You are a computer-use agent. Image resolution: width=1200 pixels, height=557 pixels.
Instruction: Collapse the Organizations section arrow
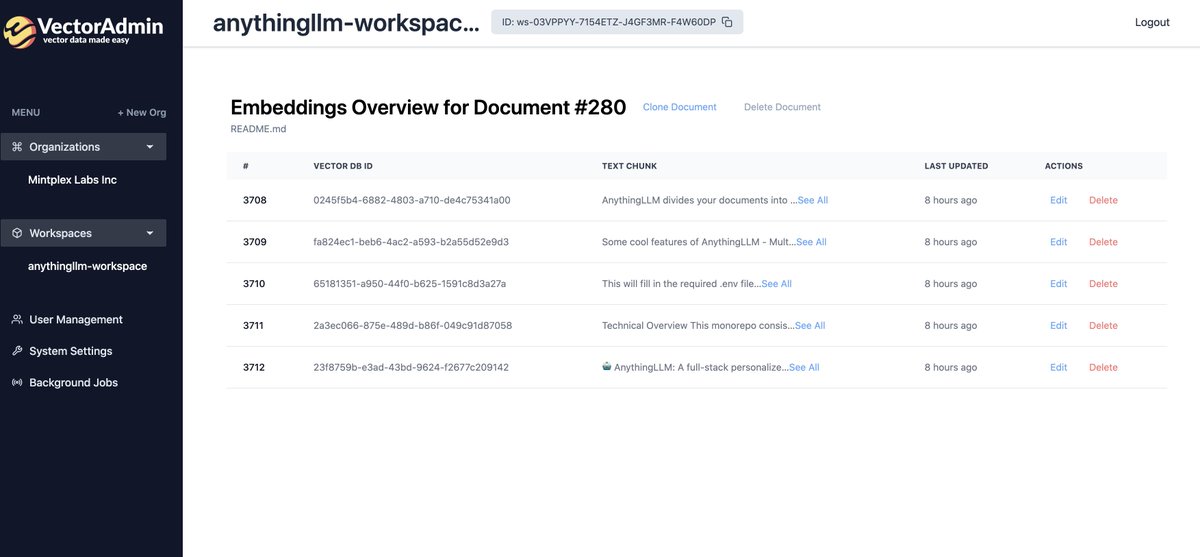pos(150,147)
